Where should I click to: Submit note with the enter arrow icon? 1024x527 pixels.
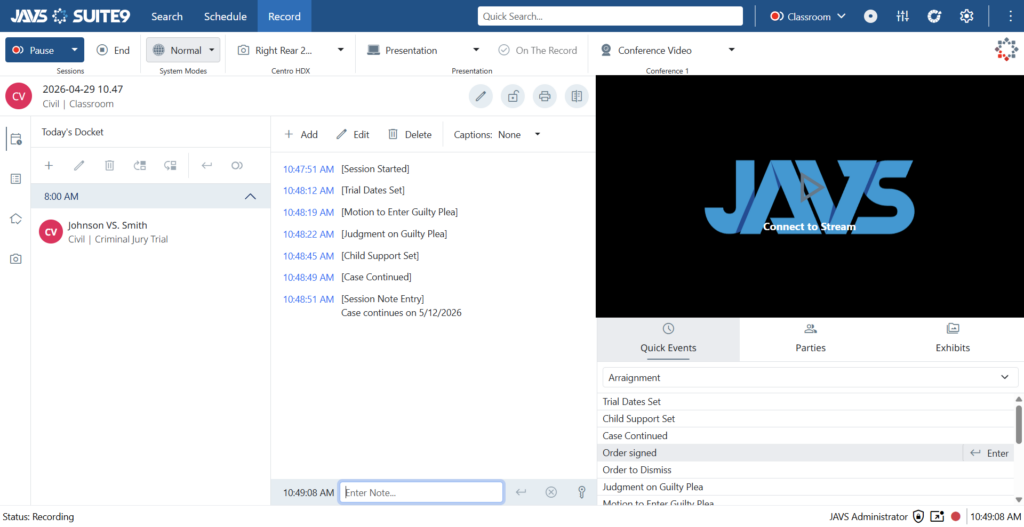520,492
